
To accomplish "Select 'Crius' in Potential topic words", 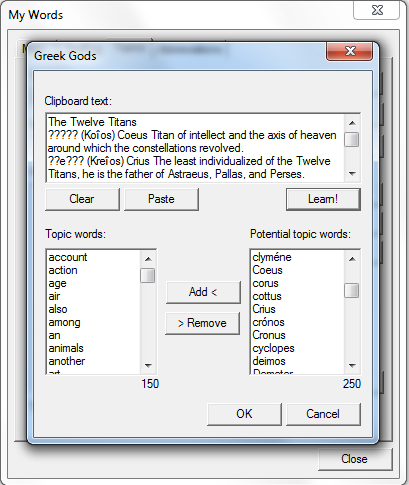I will 297,309.
